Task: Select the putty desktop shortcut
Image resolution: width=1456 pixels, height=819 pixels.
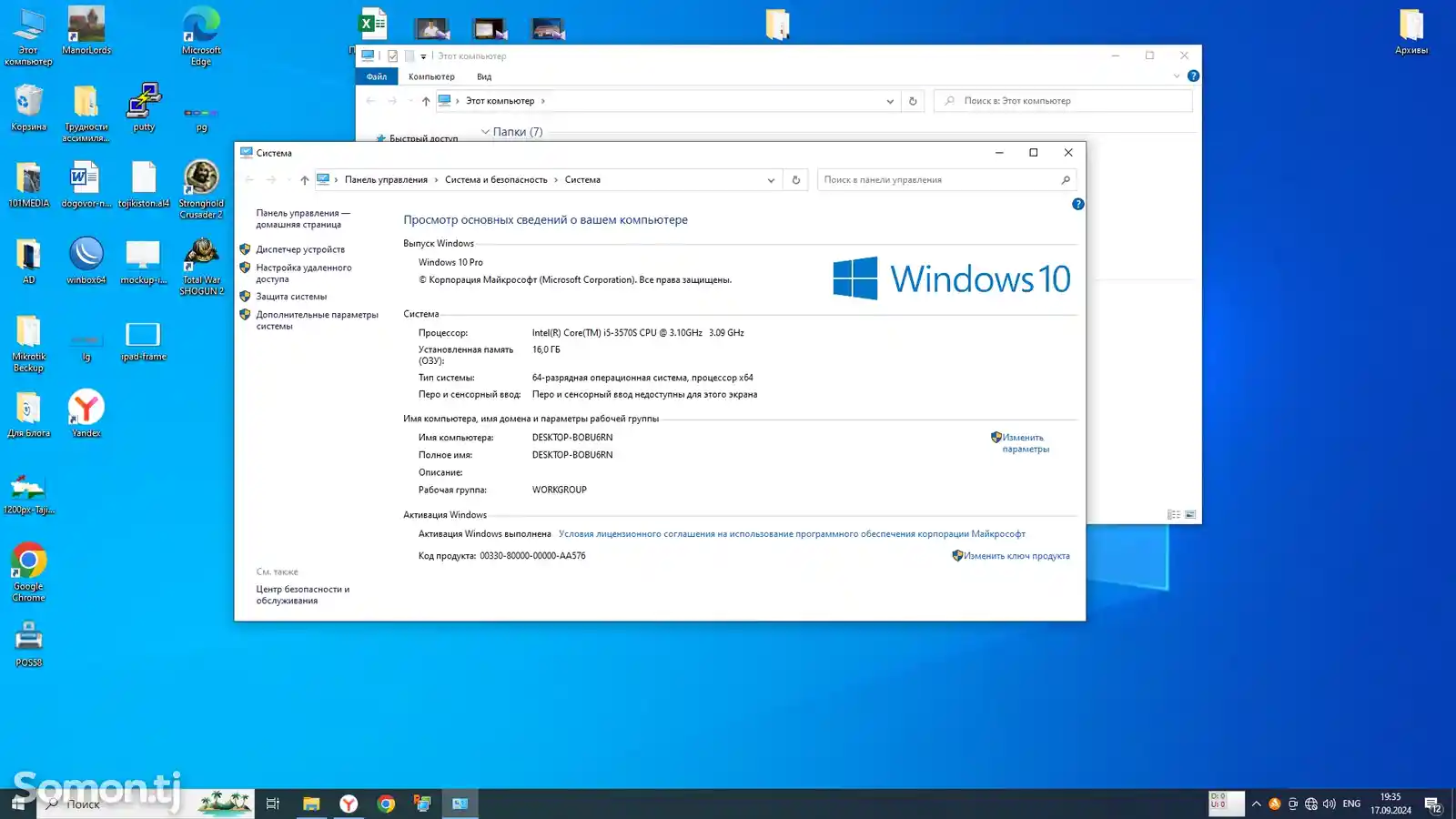Action: pos(144,107)
